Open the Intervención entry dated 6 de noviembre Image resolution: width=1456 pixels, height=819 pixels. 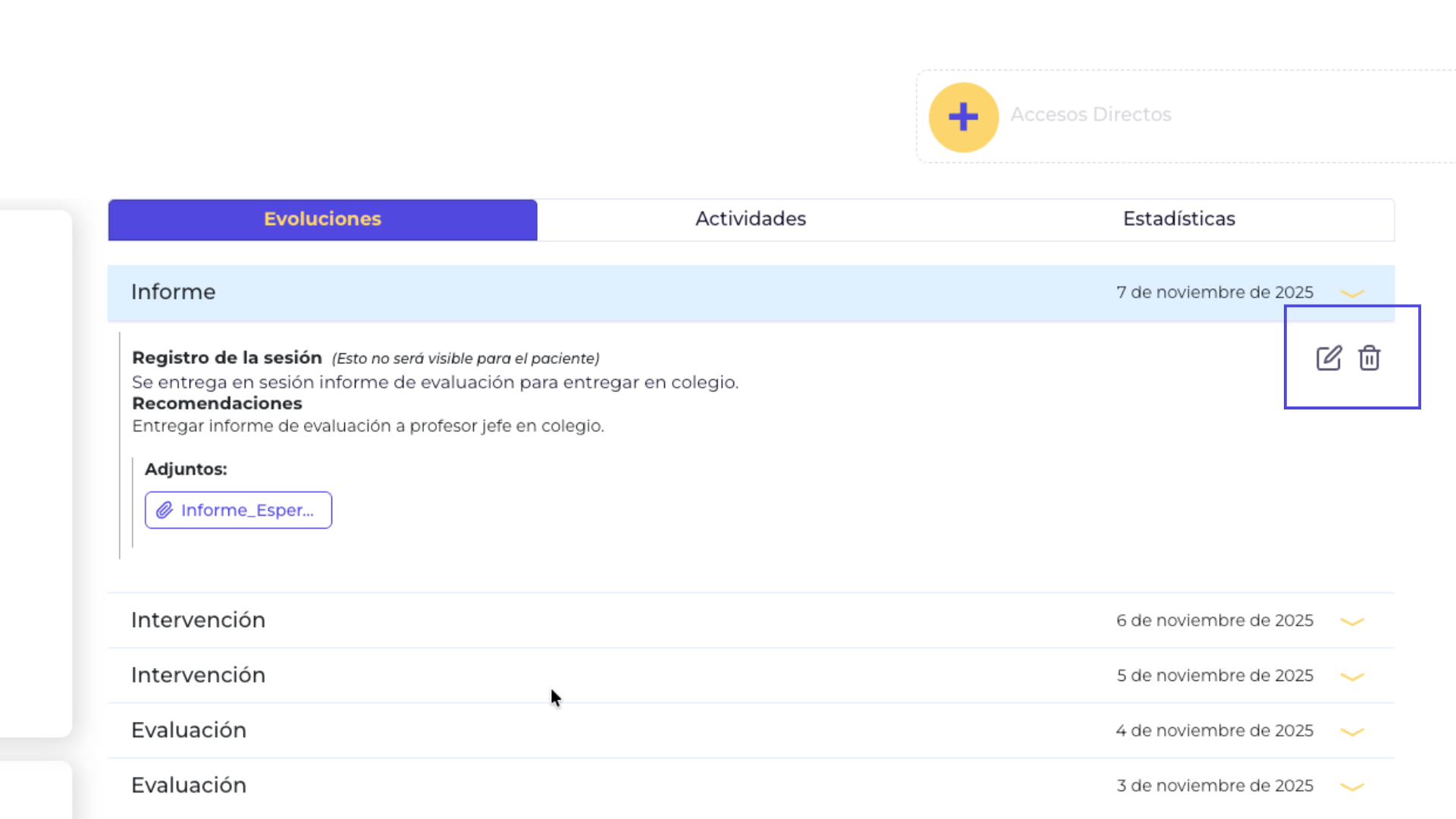198,620
